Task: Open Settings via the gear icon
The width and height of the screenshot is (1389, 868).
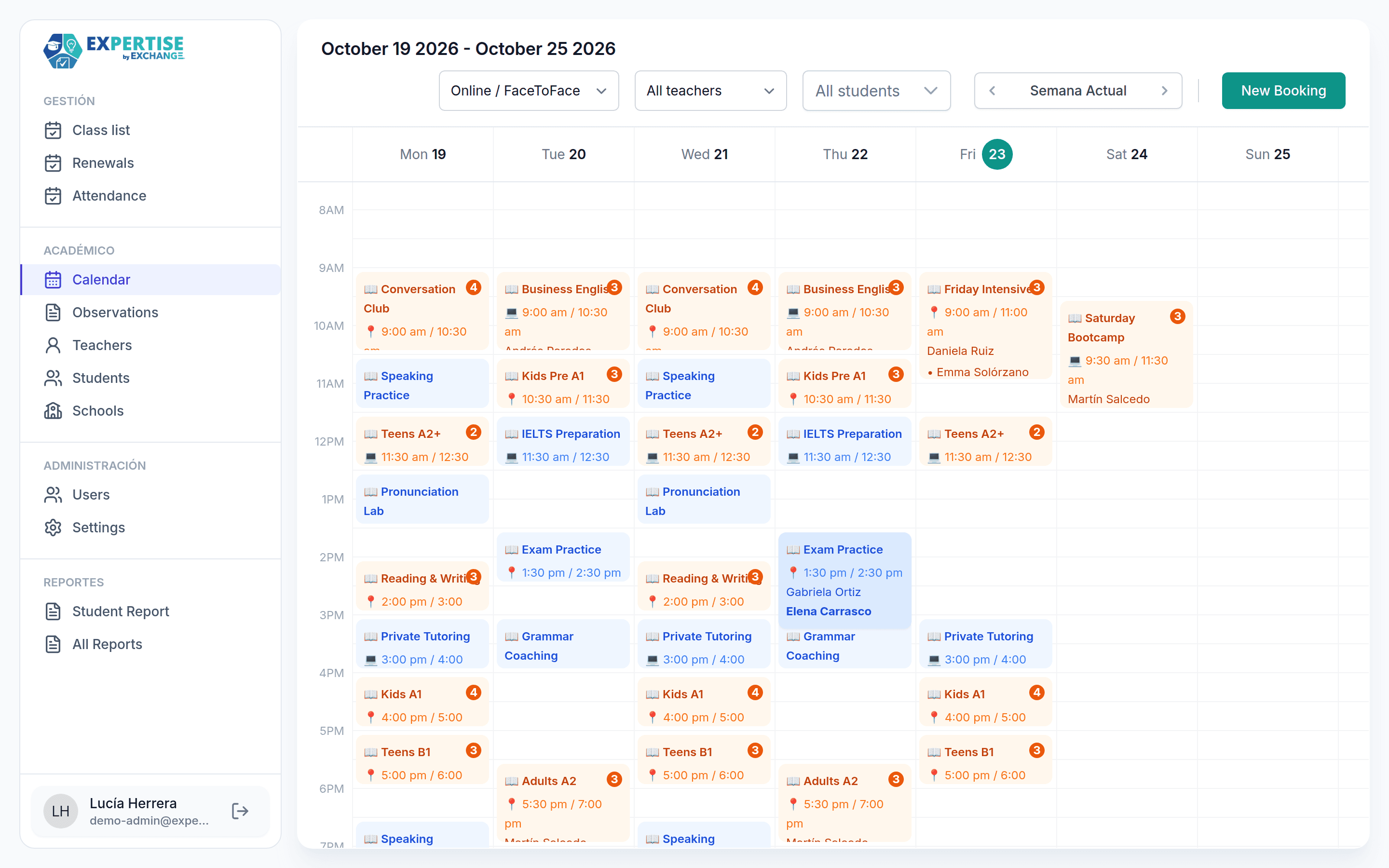Action: 53,527
